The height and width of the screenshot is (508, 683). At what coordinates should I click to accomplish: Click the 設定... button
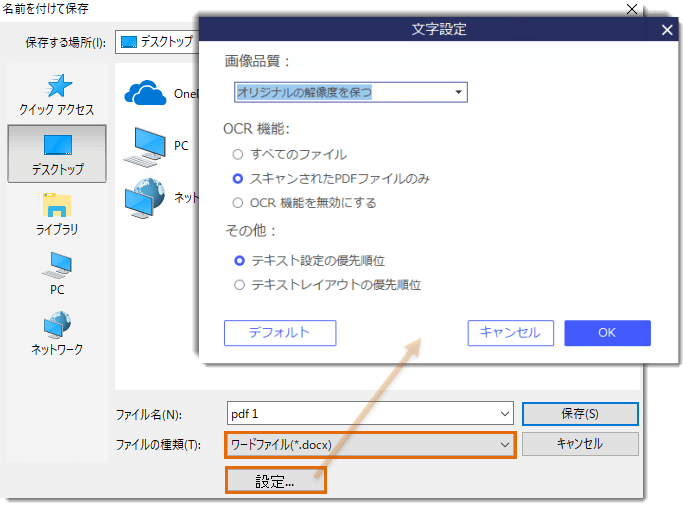[x=275, y=481]
